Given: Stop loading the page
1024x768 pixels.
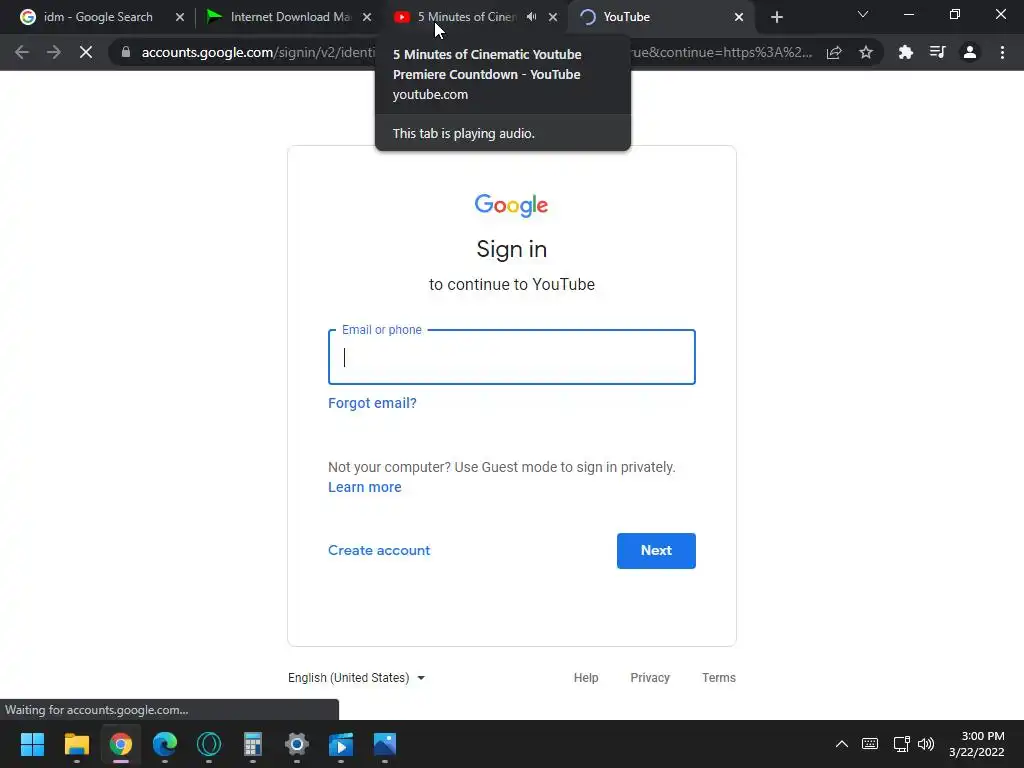Looking at the screenshot, I should pyautogui.click(x=86, y=52).
